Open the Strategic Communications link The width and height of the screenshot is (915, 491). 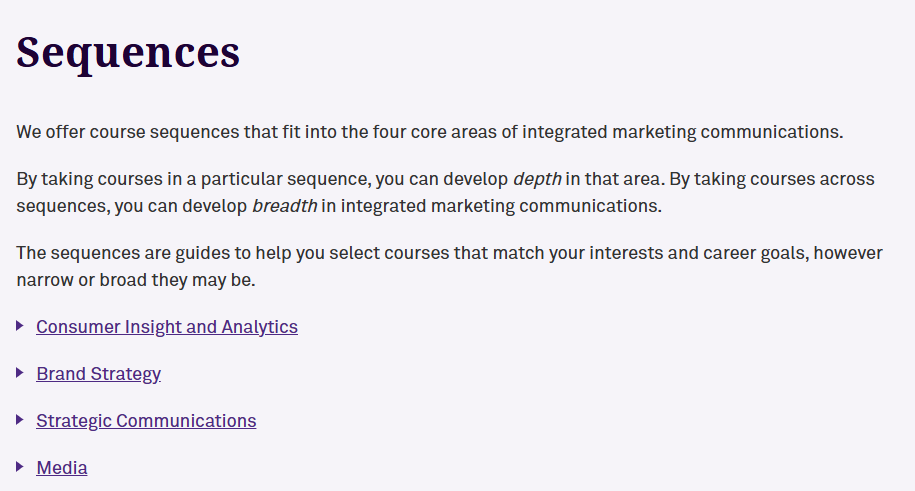(146, 421)
